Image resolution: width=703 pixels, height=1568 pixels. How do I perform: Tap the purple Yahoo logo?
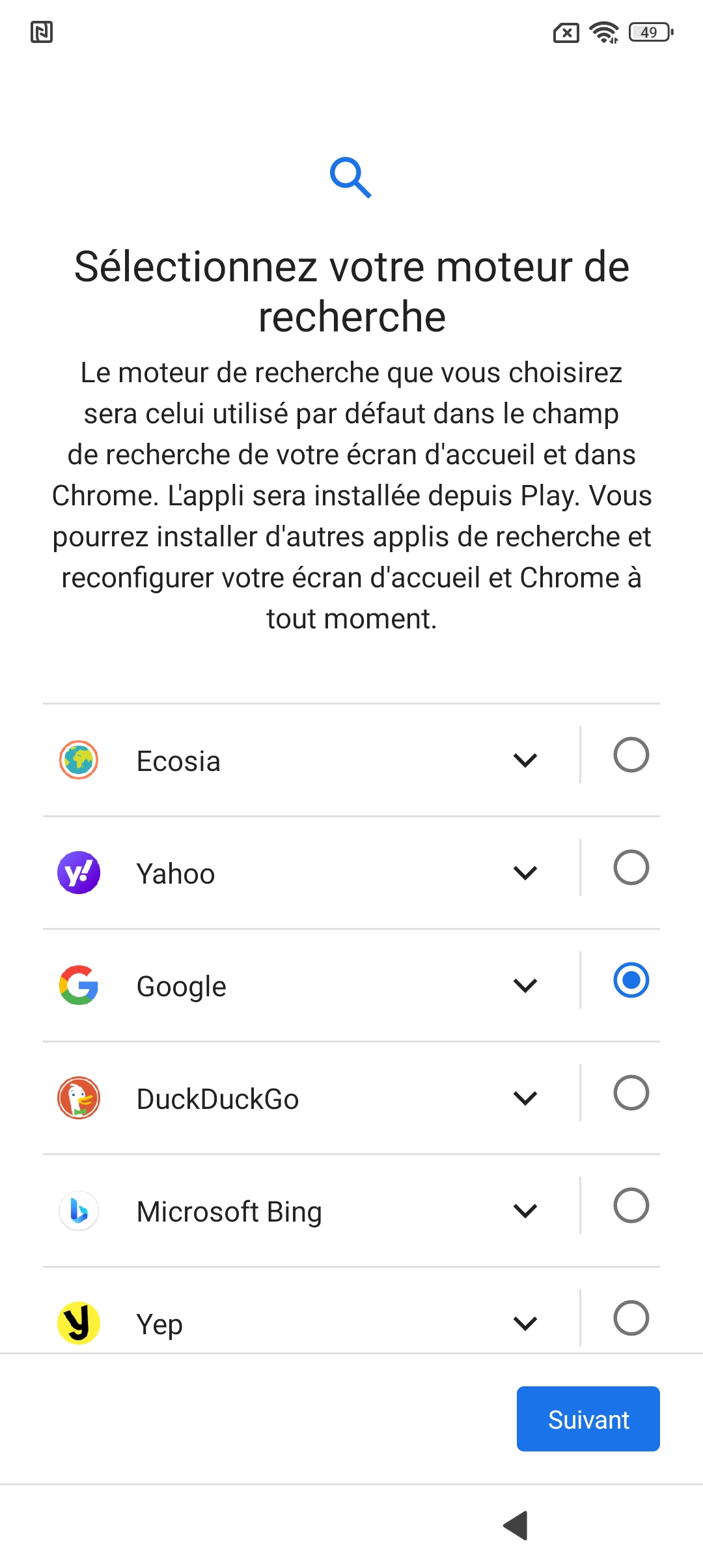[79, 873]
